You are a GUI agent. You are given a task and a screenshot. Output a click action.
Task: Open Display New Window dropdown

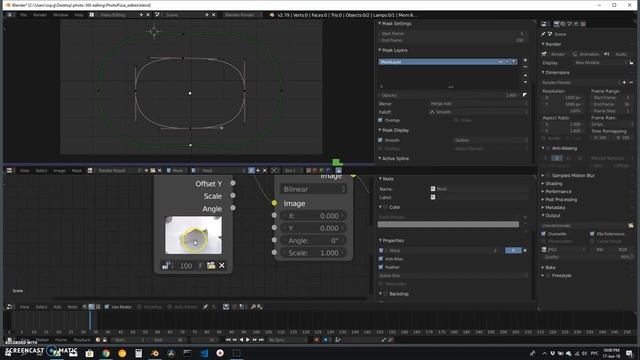(600, 63)
